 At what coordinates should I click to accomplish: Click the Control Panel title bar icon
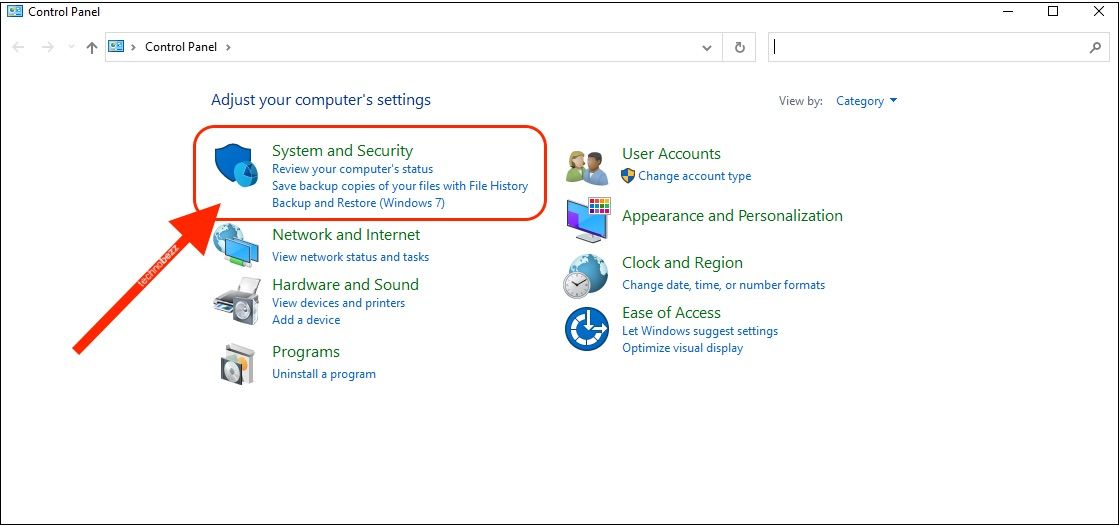pos(14,11)
